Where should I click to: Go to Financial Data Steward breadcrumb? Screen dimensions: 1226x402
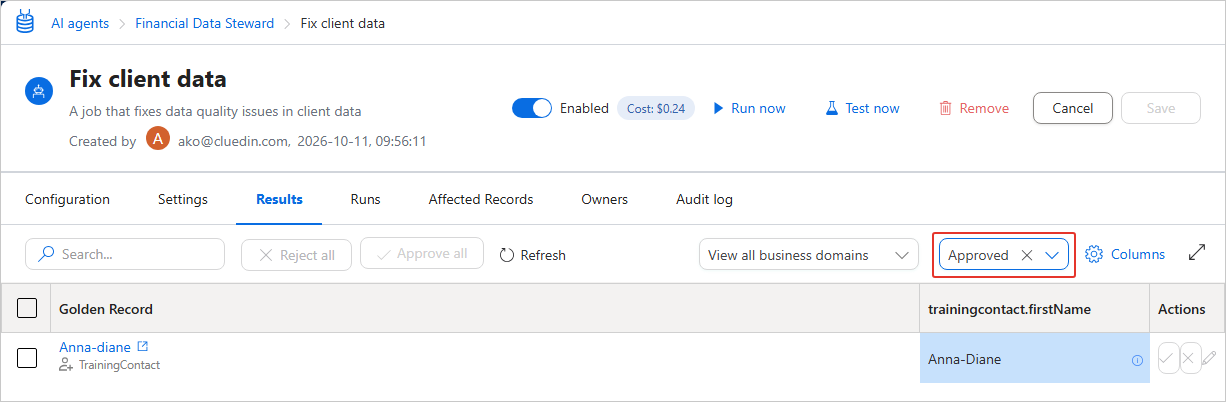205,23
